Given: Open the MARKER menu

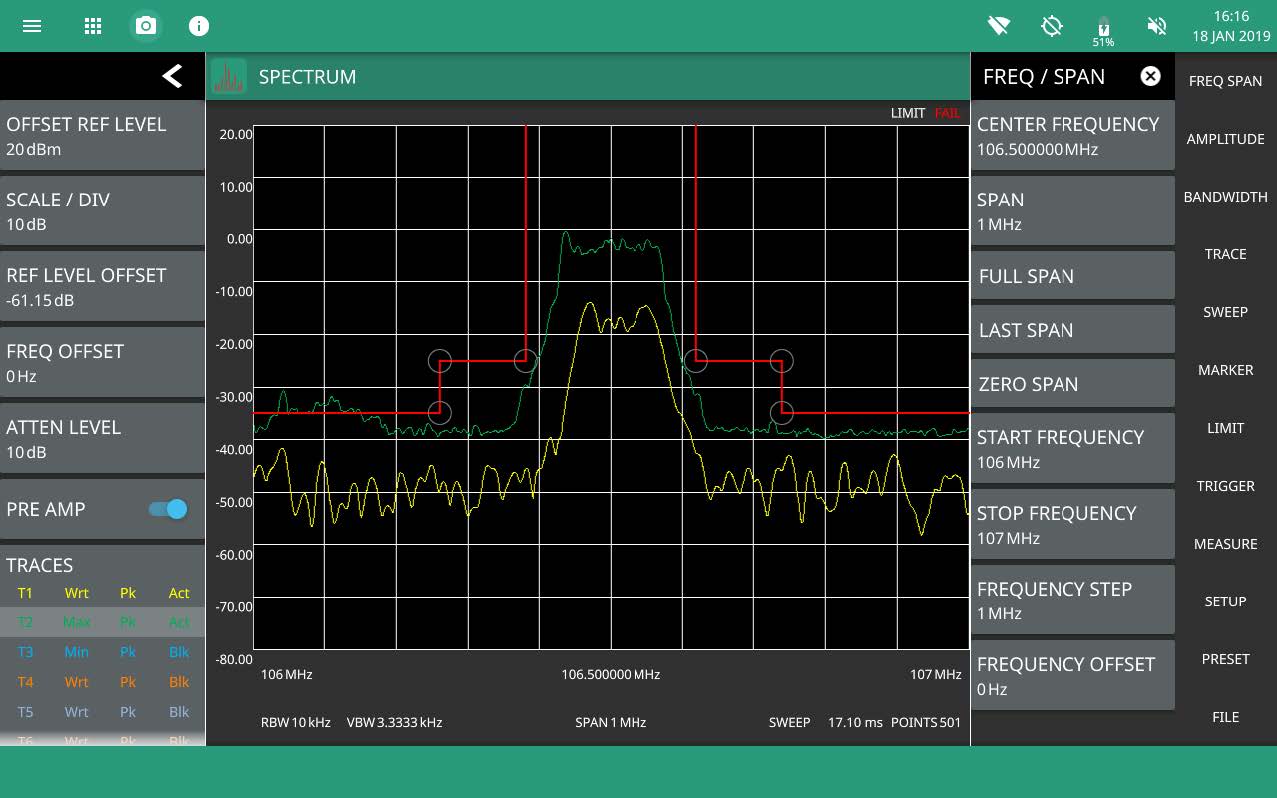Looking at the screenshot, I should click(x=1225, y=370).
